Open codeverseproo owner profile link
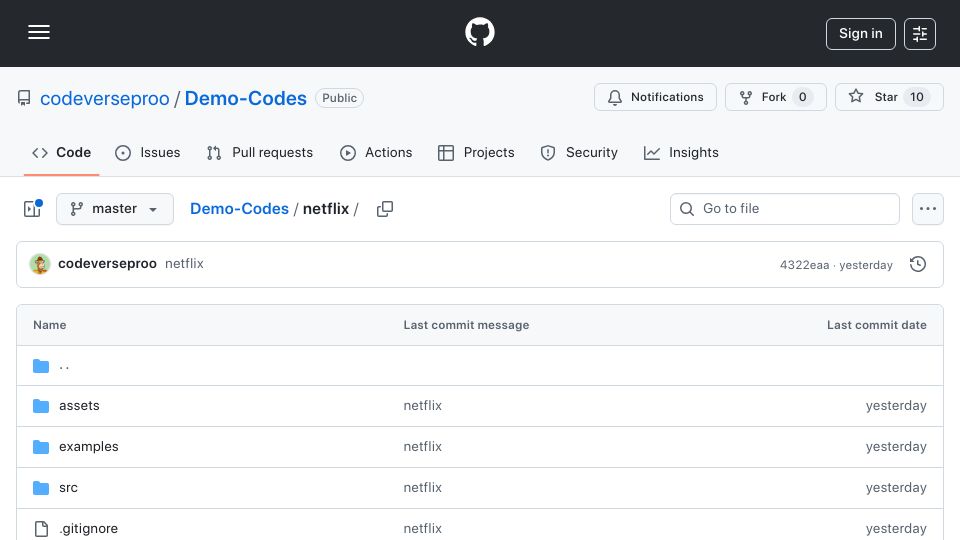960x540 pixels. tap(105, 98)
